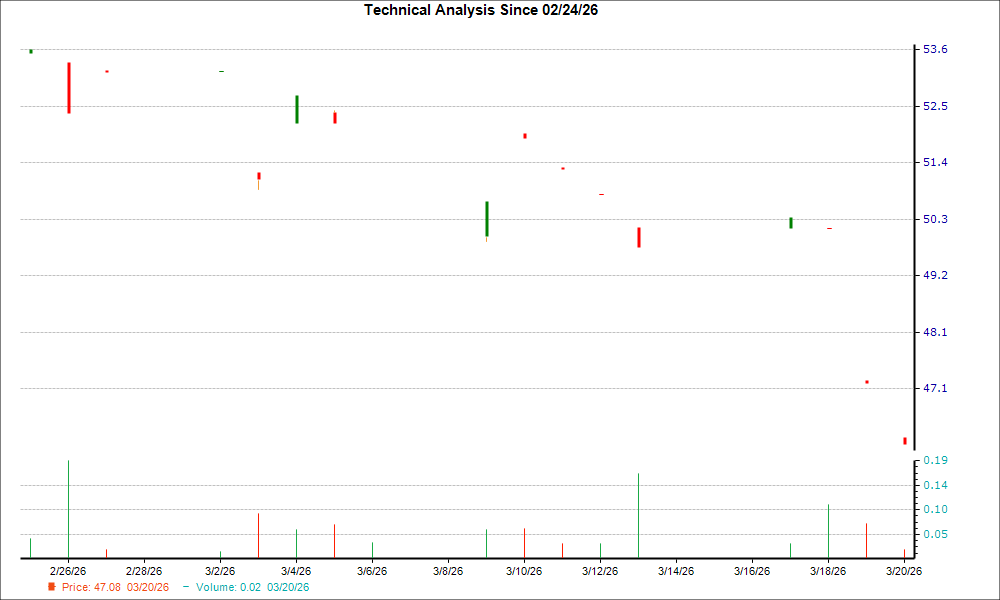1000x600 pixels.
Task: Click the red candlestick on 3/5/26
Action: tap(333, 116)
